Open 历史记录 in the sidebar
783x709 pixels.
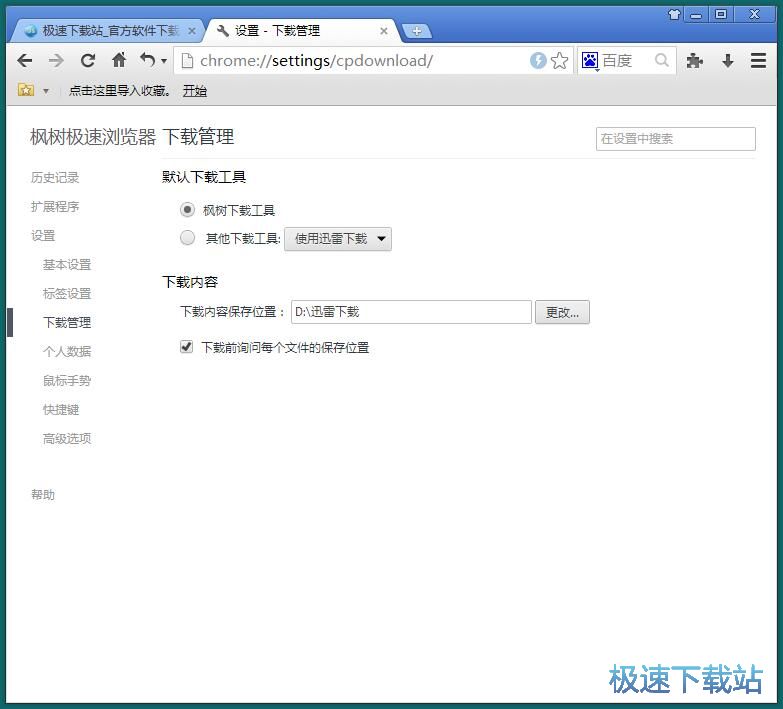point(55,178)
